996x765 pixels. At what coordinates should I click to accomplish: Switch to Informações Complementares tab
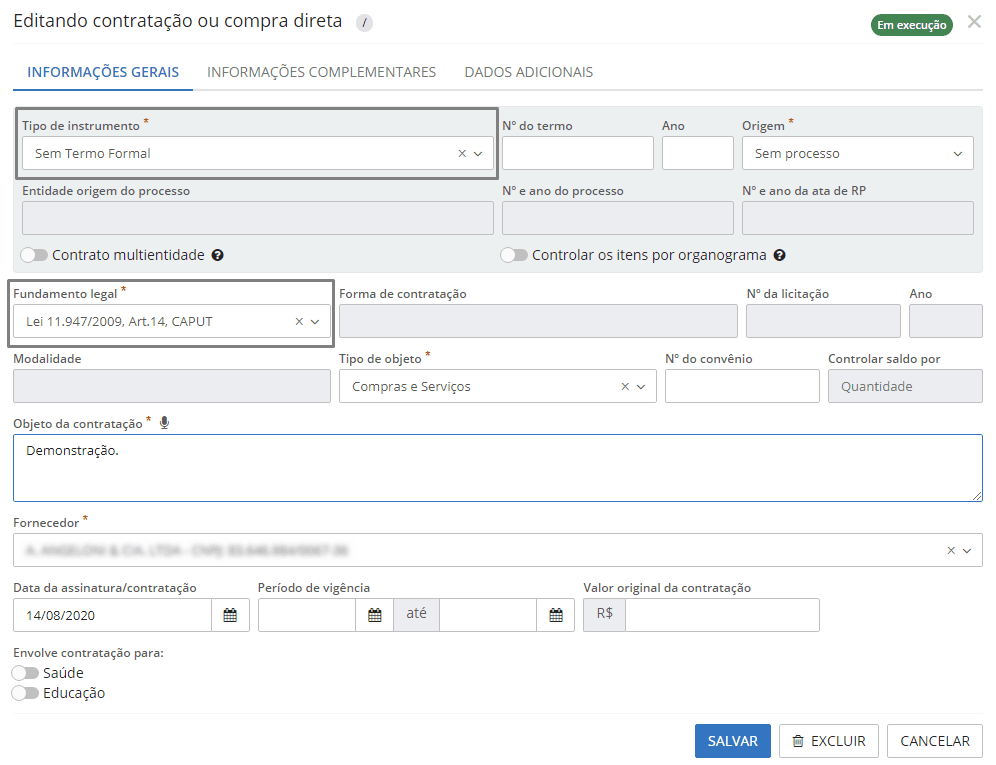coord(321,72)
